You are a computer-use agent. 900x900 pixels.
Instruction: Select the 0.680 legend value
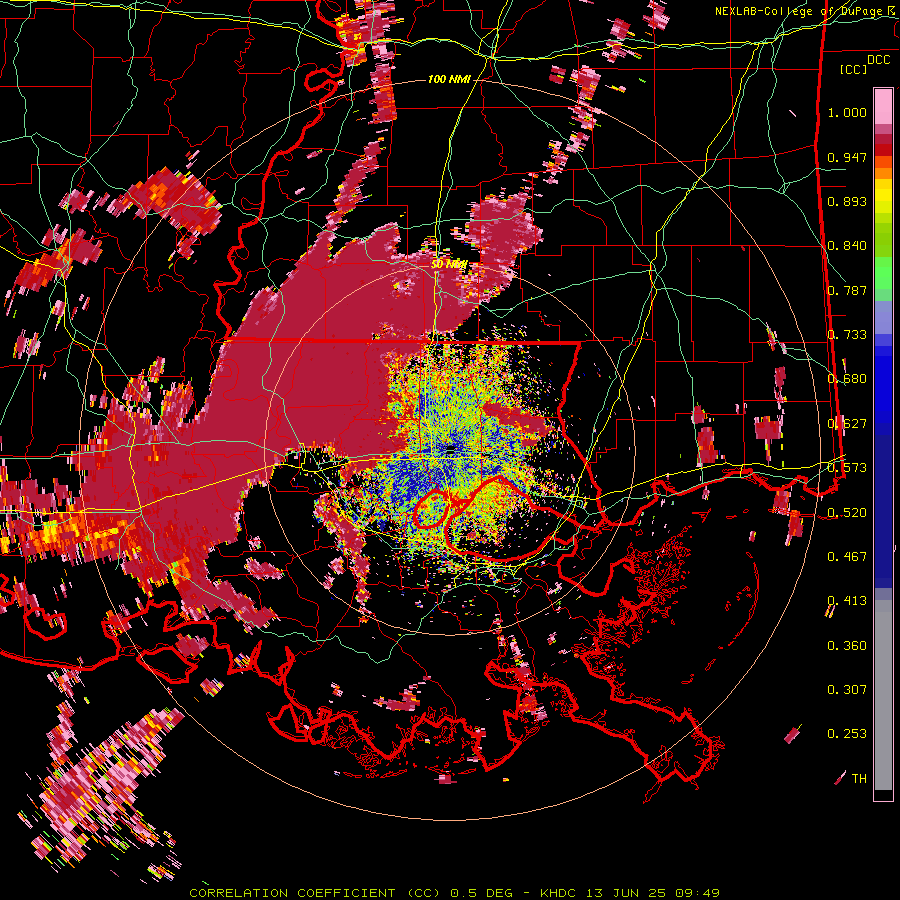(x=847, y=379)
